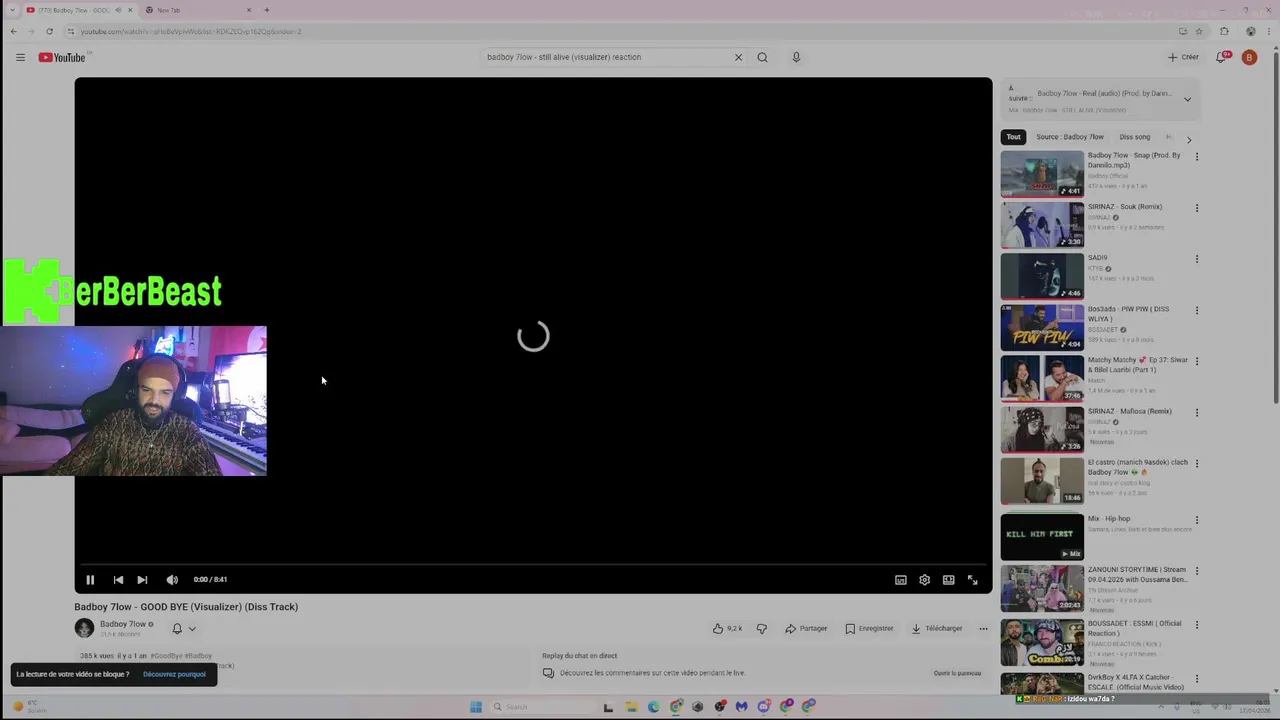Open a new browser tab with plus
This screenshot has width=1280, height=720.
266,10
